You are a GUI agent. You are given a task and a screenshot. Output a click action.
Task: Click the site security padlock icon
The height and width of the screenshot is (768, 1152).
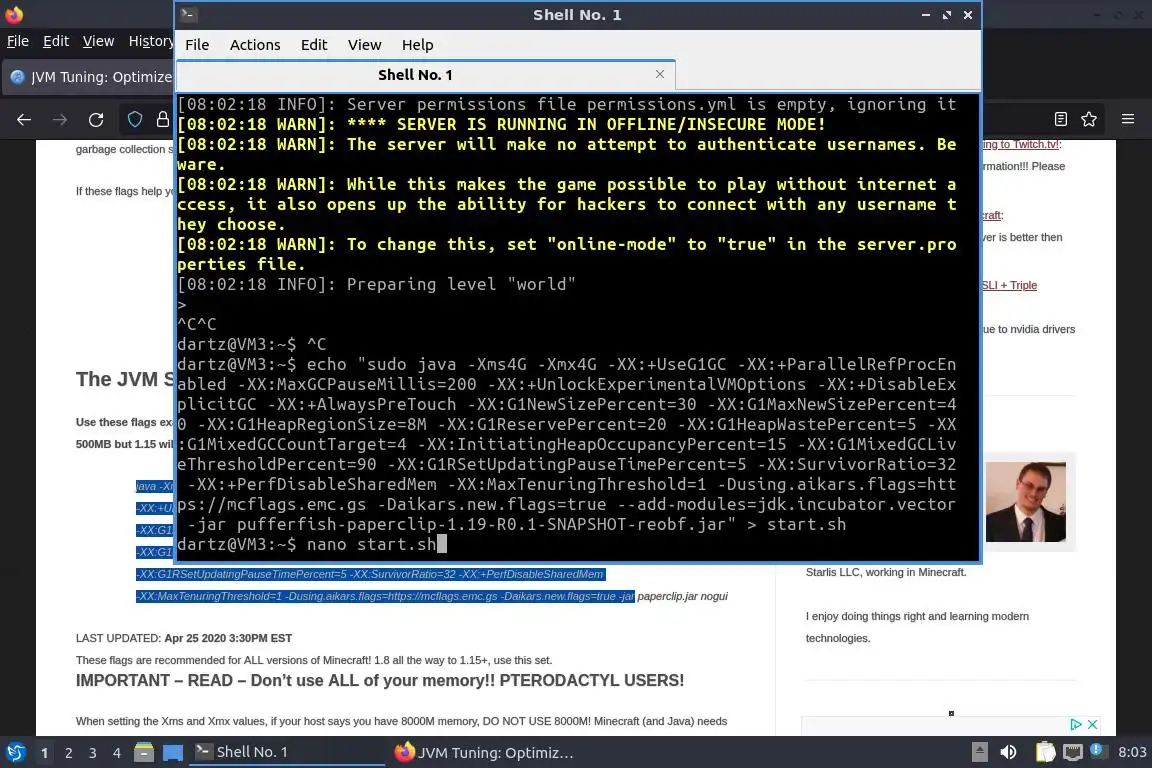[x=162, y=119]
